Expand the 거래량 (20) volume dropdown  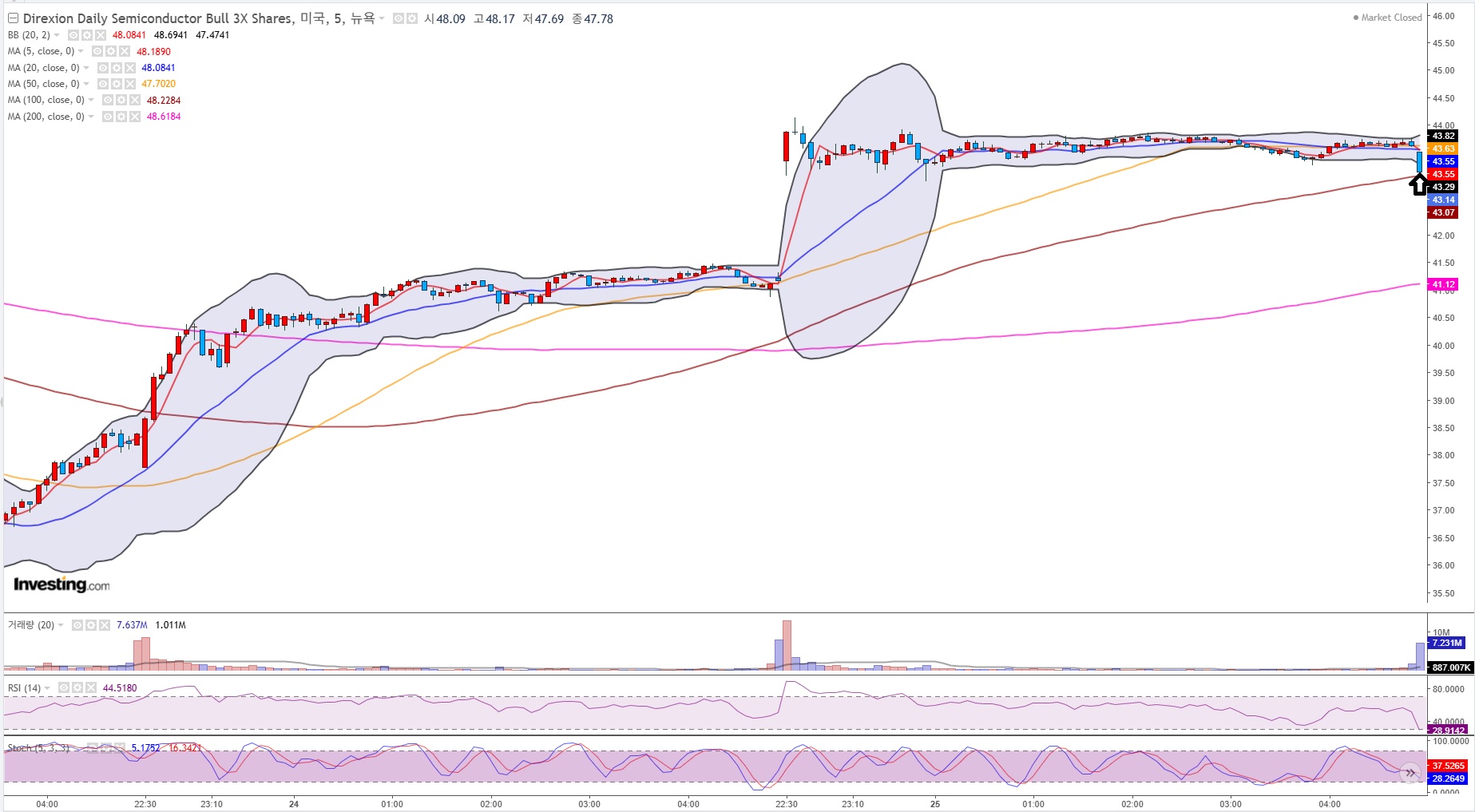[61, 625]
